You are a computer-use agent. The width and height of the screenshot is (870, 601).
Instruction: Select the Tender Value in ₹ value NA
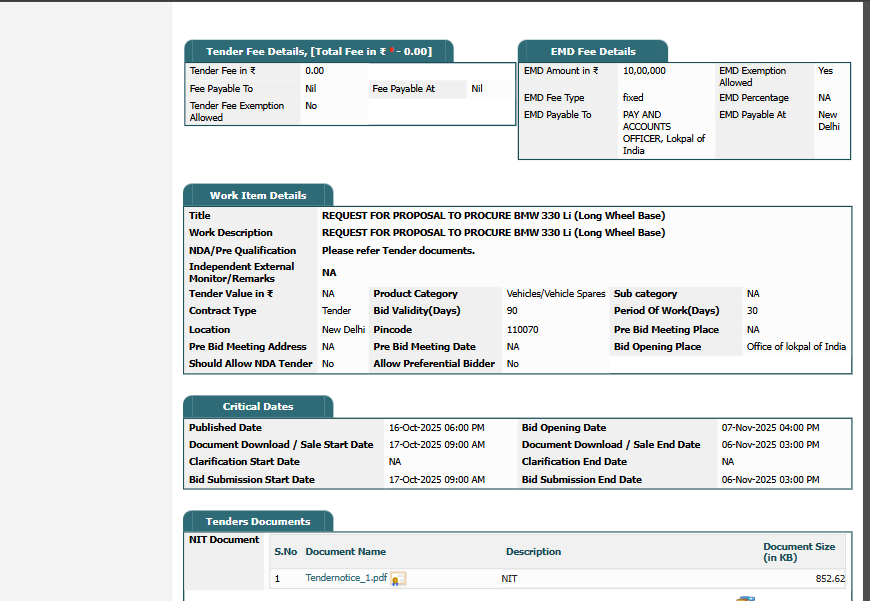coord(328,294)
